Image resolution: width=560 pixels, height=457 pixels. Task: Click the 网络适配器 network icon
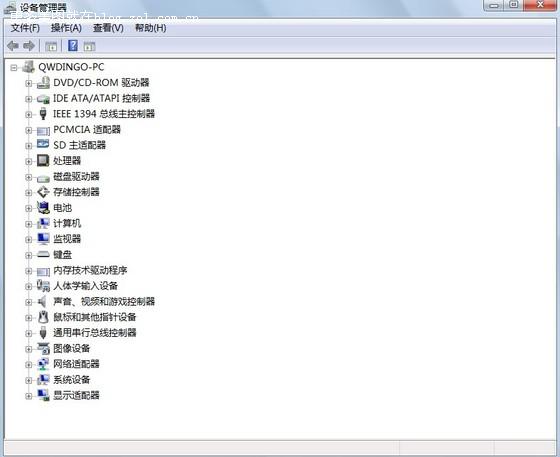pos(43,364)
